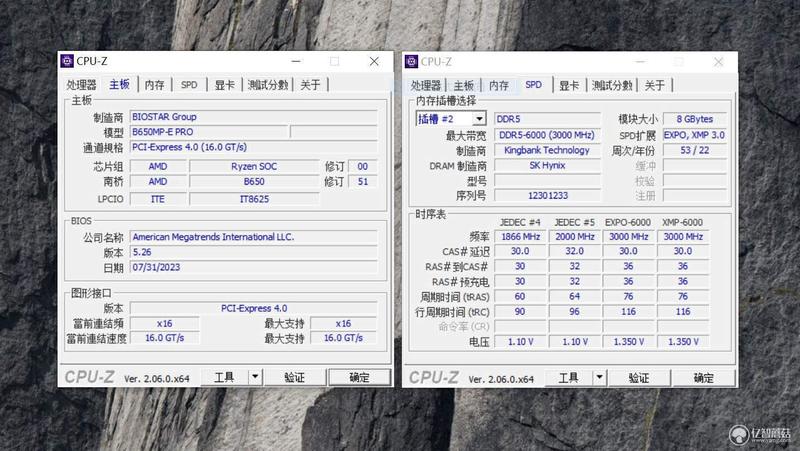Open the 关于 tab in right CPU-Z window
This screenshot has width=800, height=451.
(x=655, y=85)
